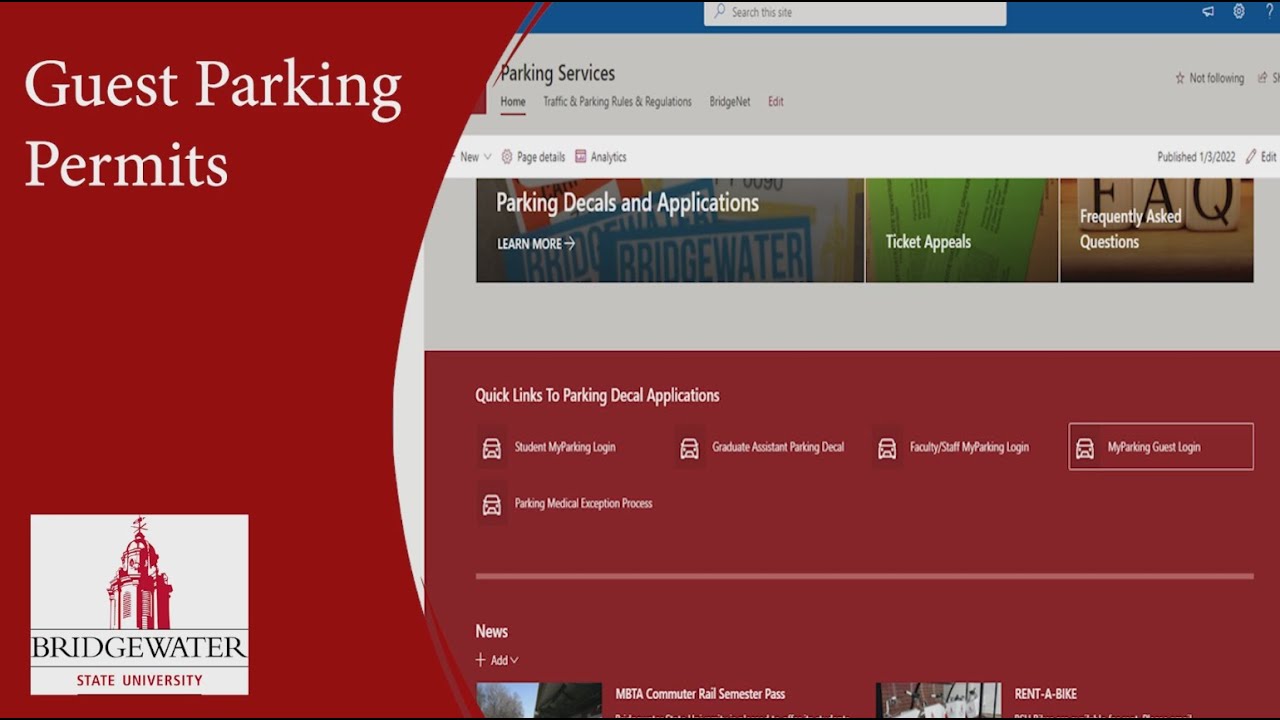Open MyParking Guest Login link
The height and width of the screenshot is (720, 1280).
coord(1154,447)
